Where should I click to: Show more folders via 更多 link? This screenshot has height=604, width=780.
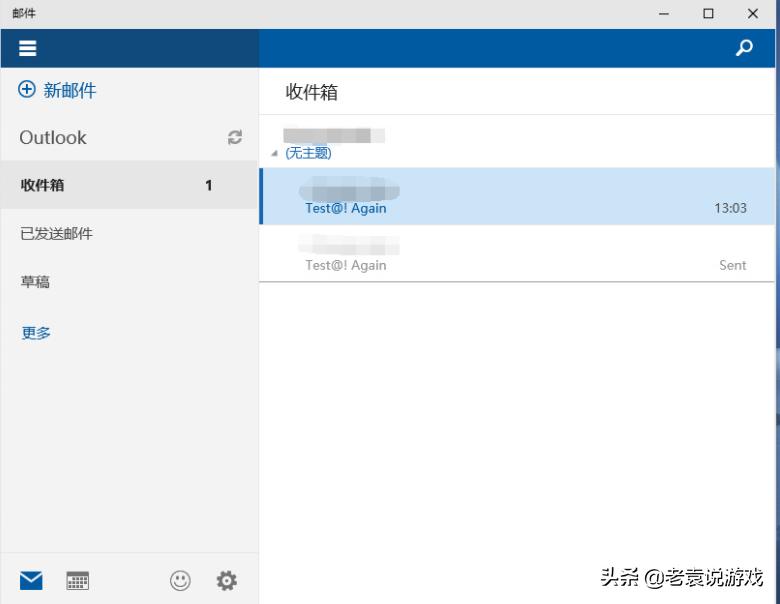pyautogui.click(x=36, y=332)
